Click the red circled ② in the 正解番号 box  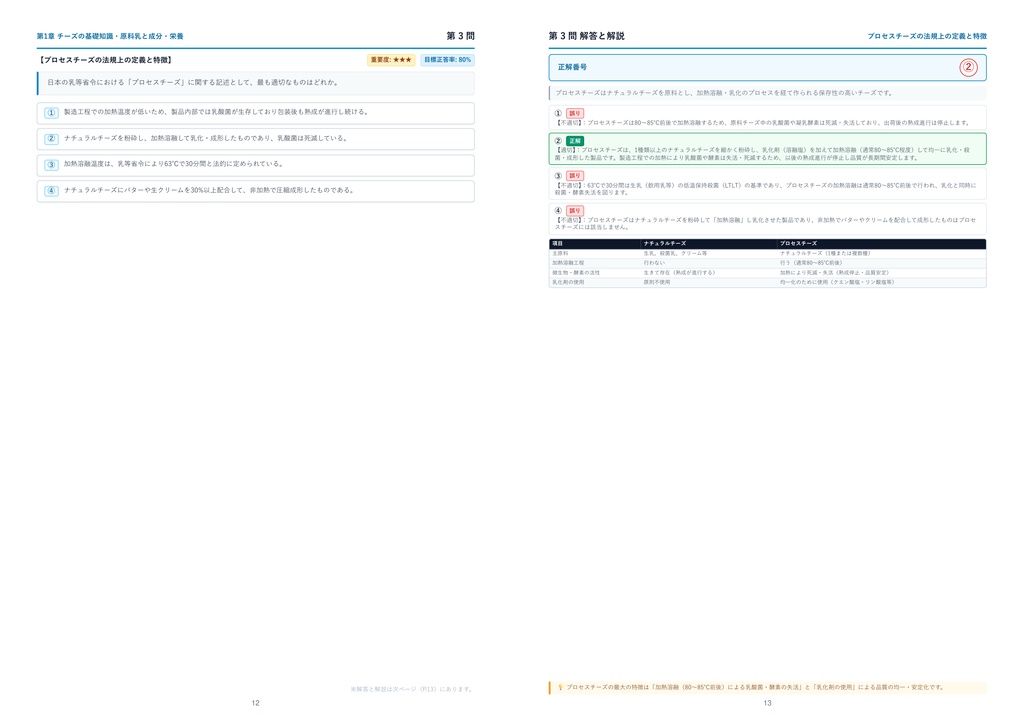pyautogui.click(x=968, y=67)
